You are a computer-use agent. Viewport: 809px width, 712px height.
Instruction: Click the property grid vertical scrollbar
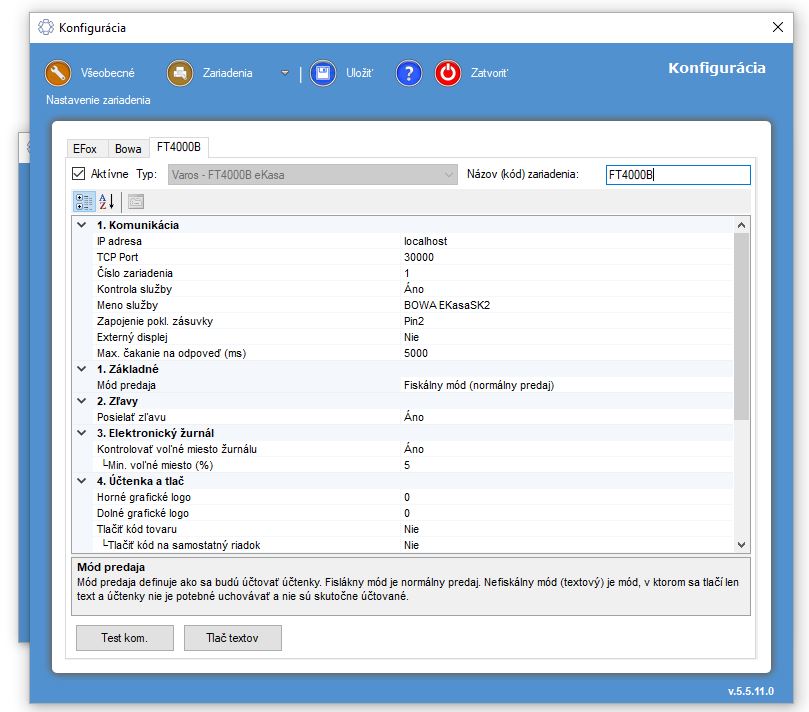tap(741, 320)
